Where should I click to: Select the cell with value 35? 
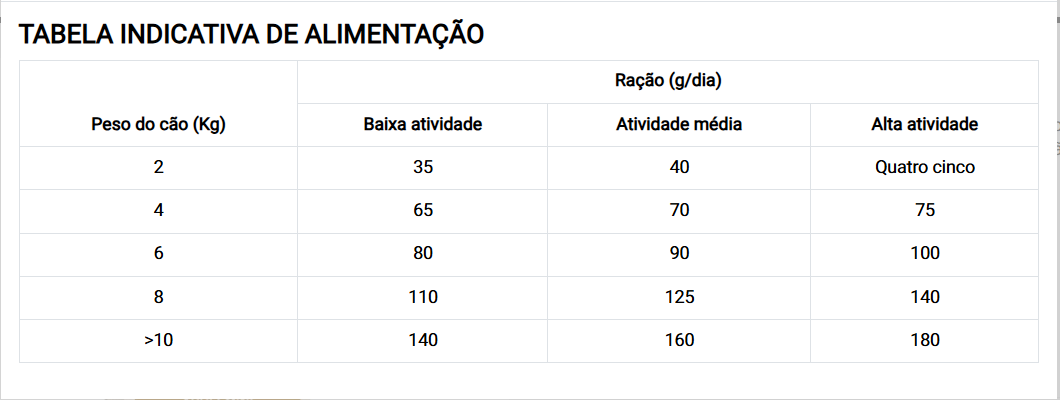pos(423,167)
